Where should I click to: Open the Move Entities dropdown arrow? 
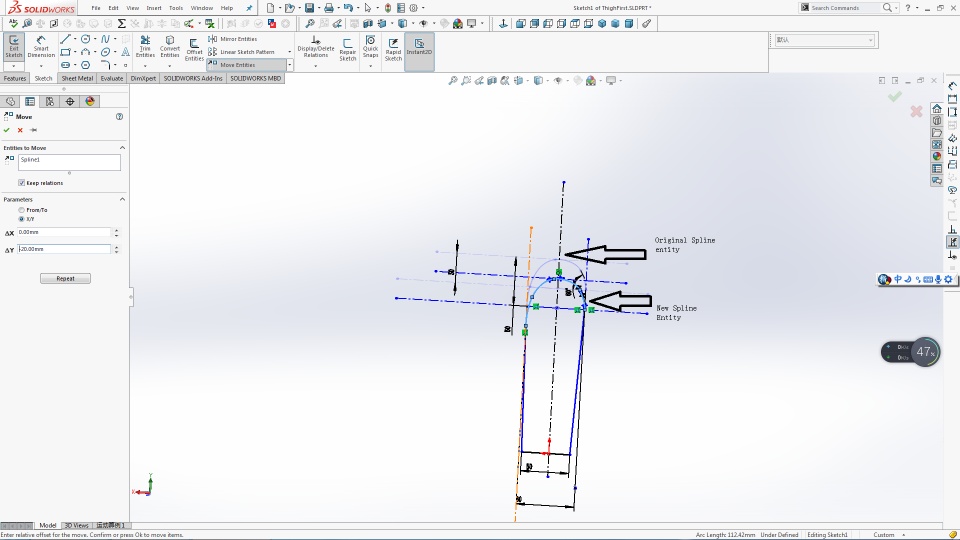(290, 65)
